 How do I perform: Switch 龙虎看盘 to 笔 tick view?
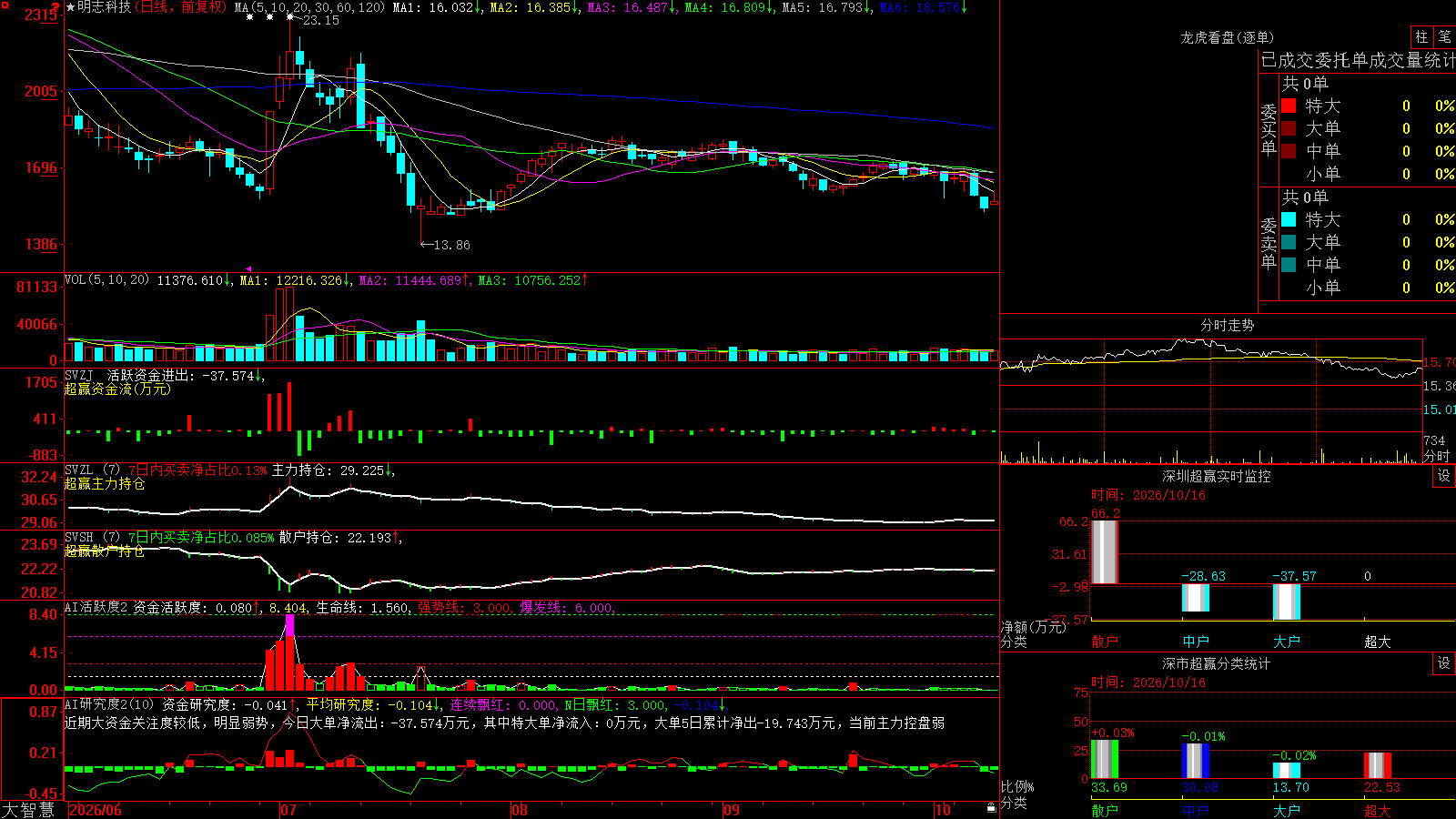point(1444,37)
